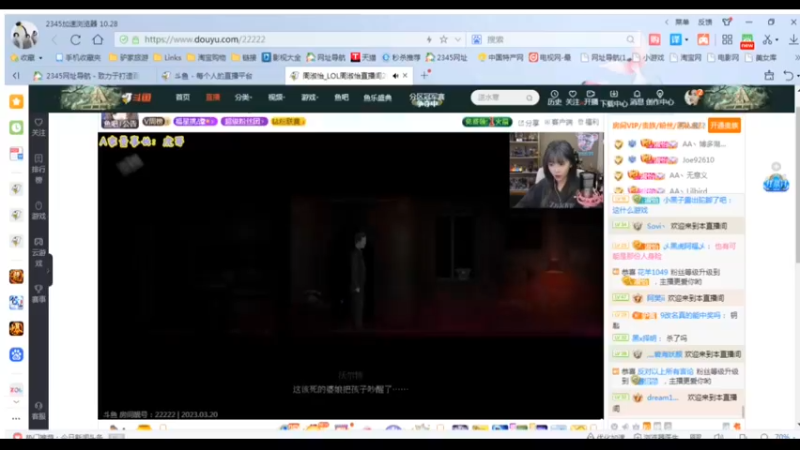Viewport: 800px width, 450px height.
Task: Click the orange 开通 button in chat panel
Action: coord(724,126)
